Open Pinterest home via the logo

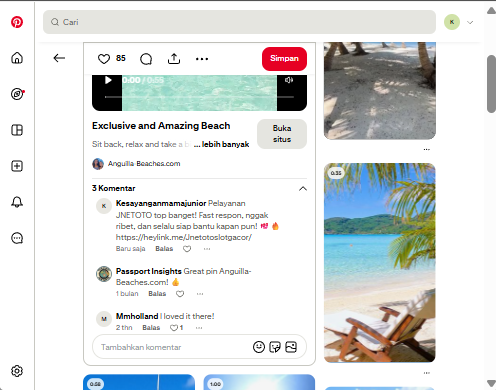click(x=17, y=22)
